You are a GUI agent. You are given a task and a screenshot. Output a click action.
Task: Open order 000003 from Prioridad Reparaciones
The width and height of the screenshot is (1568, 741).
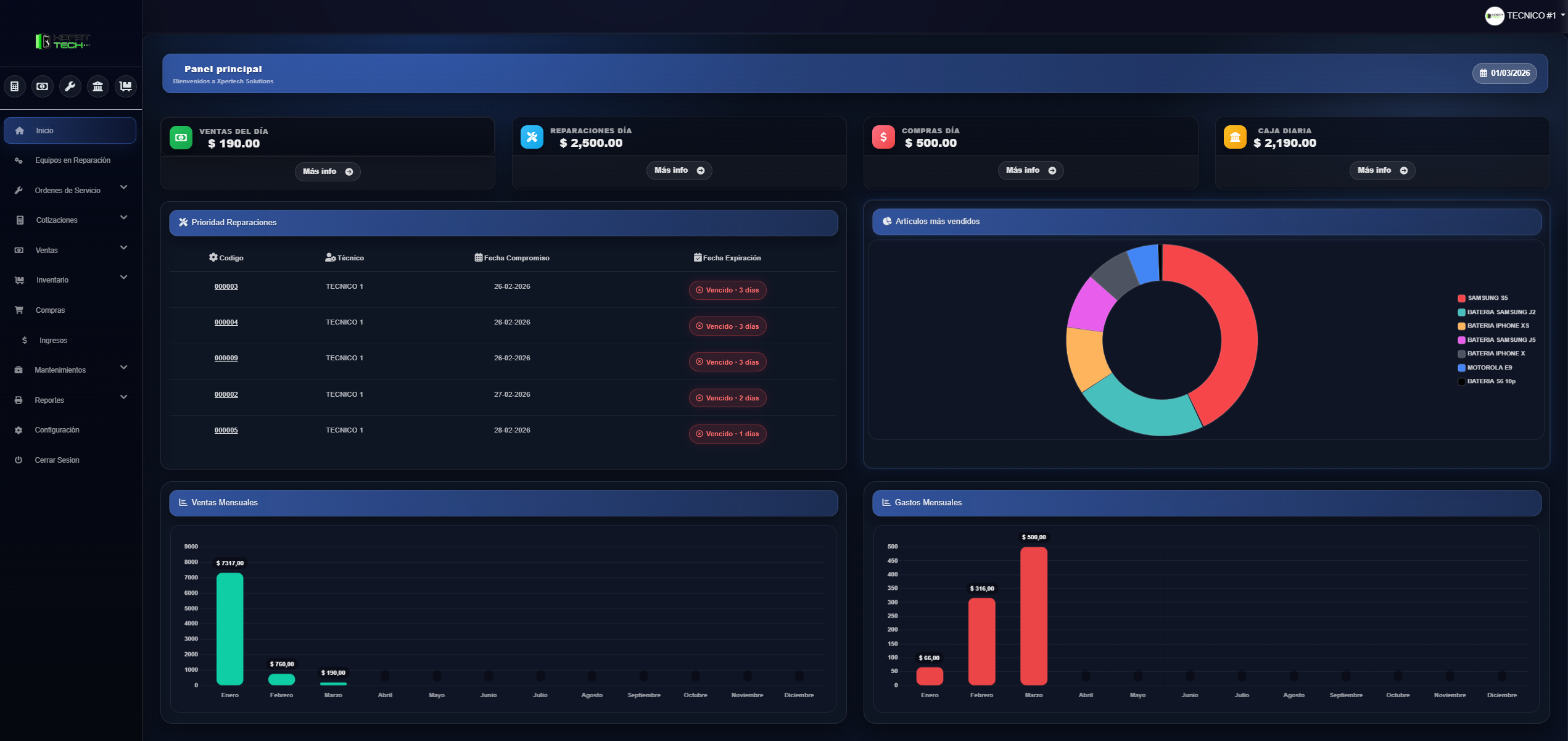(226, 286)
